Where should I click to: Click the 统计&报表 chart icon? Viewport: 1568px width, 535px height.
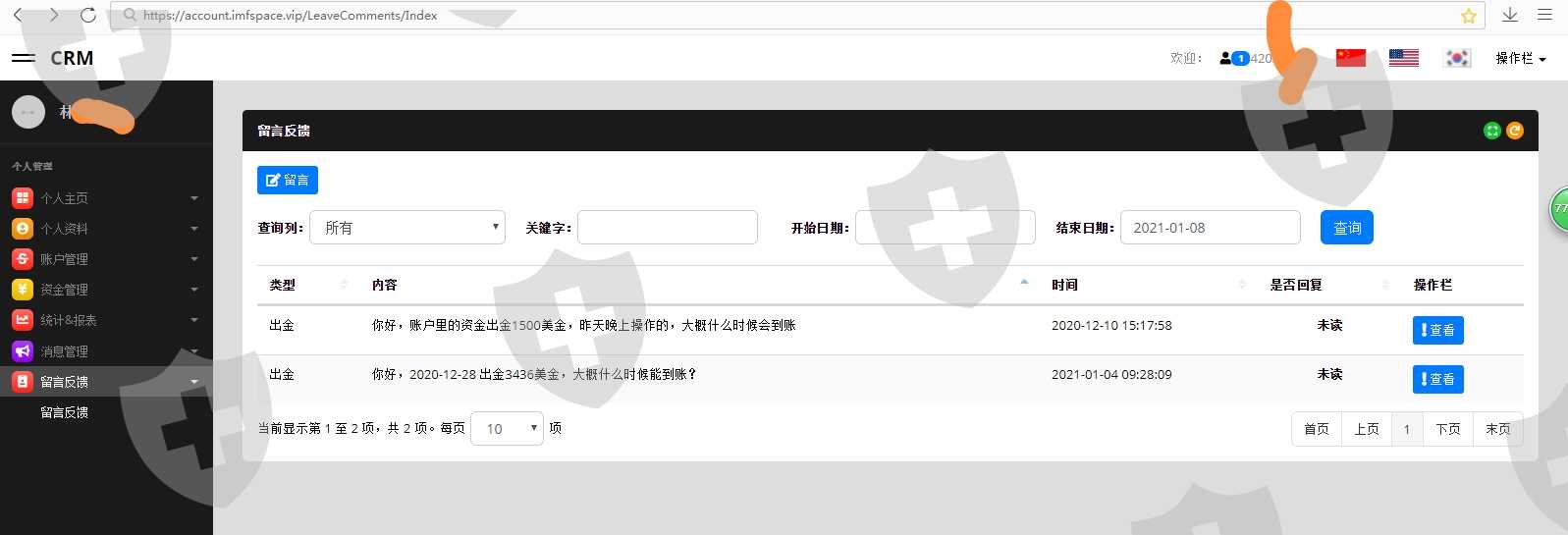click(x=23, y=320)
